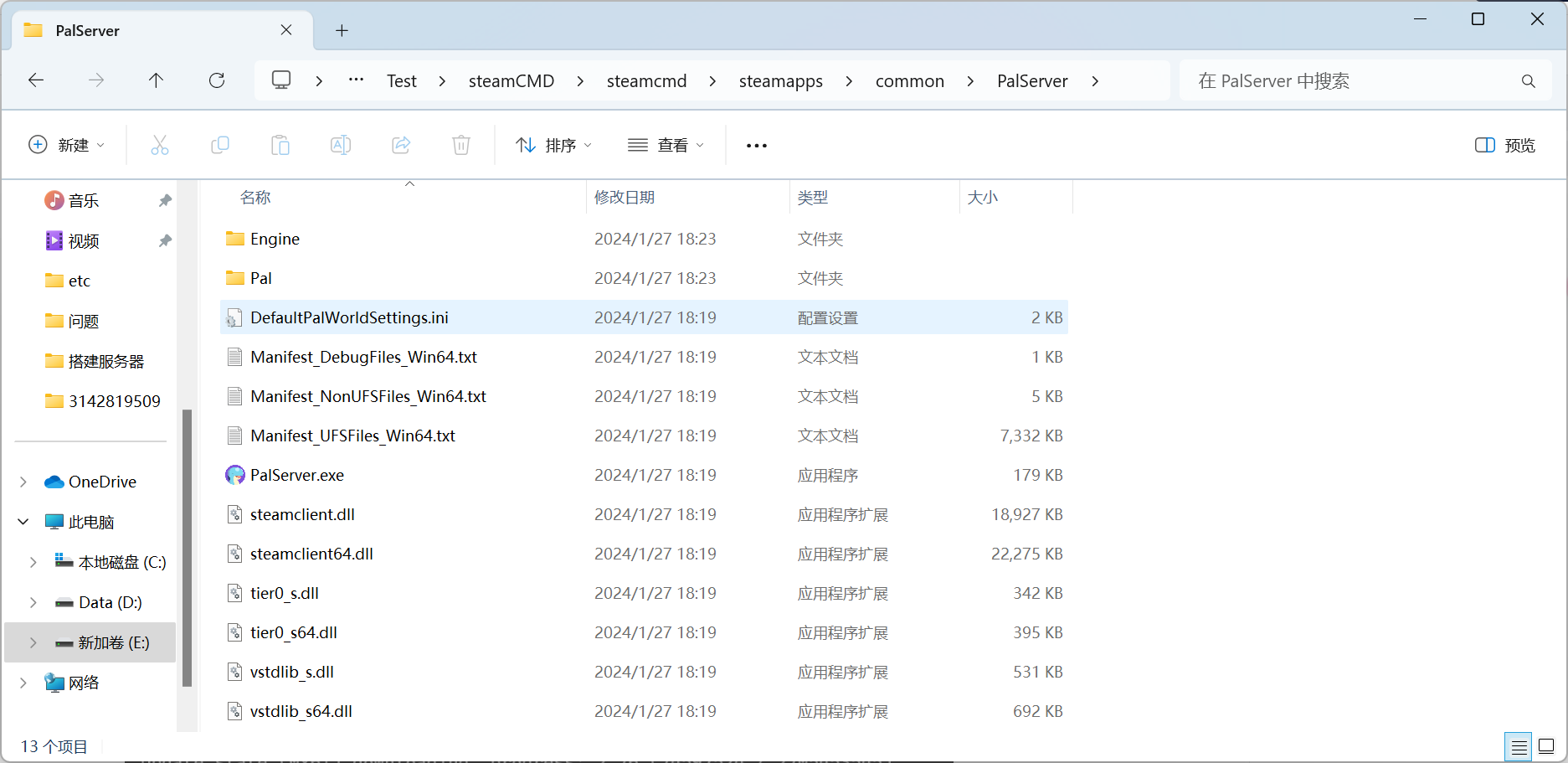Click the Rename icon in toolbar
This screenshot has width=1568, height=763.
point(341,145)
